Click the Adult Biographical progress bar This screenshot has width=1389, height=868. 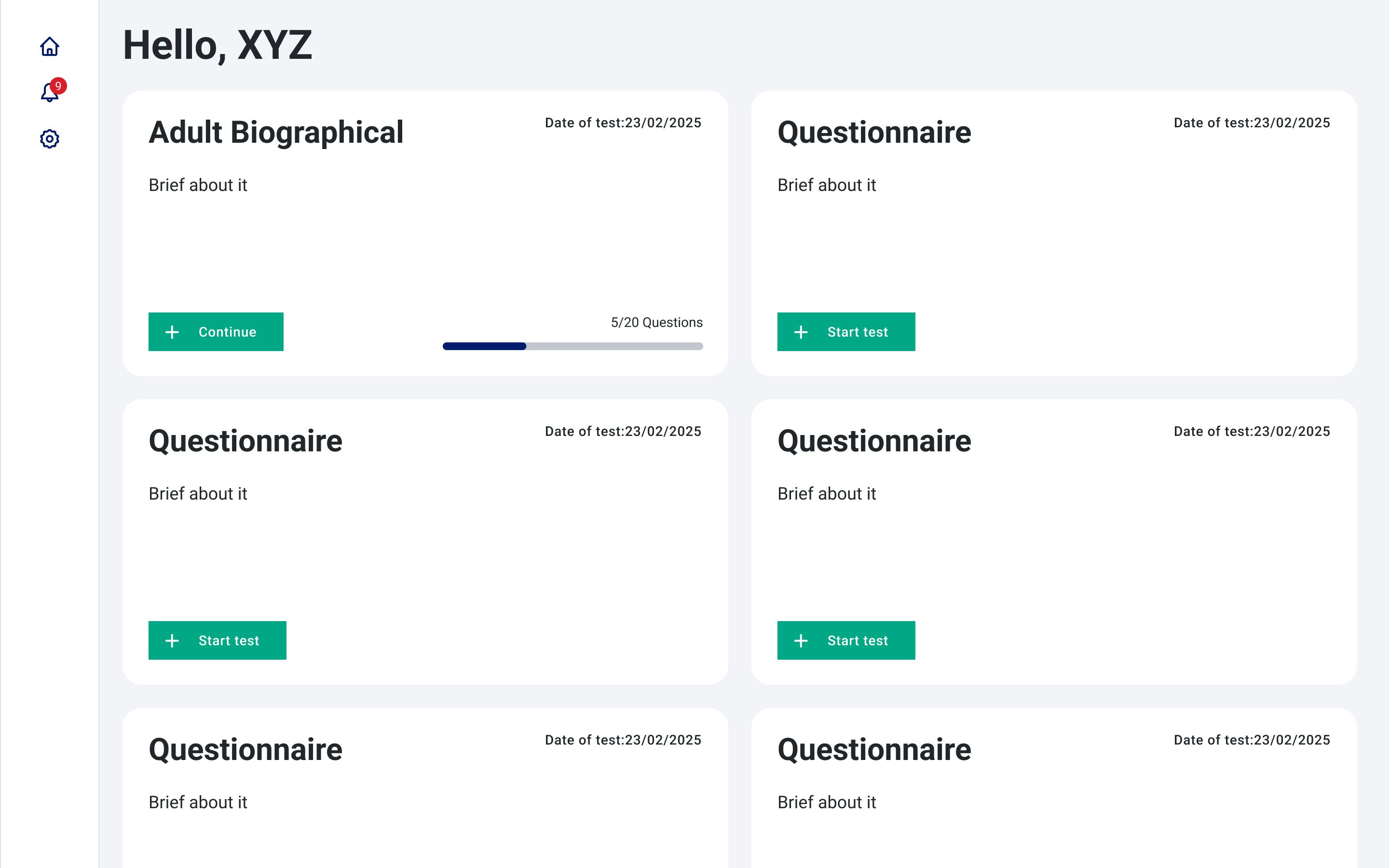pos(572,346)
